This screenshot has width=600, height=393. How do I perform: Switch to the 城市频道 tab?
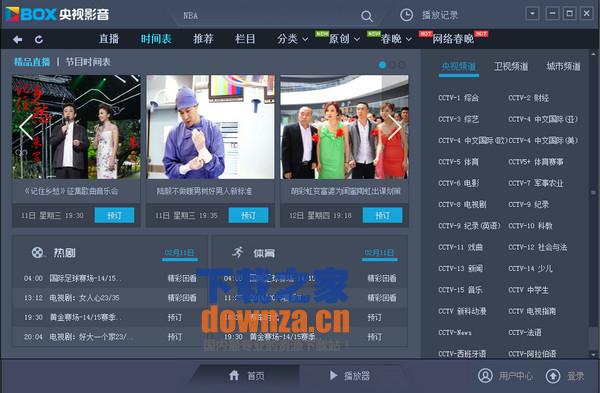tap(563, 66)
